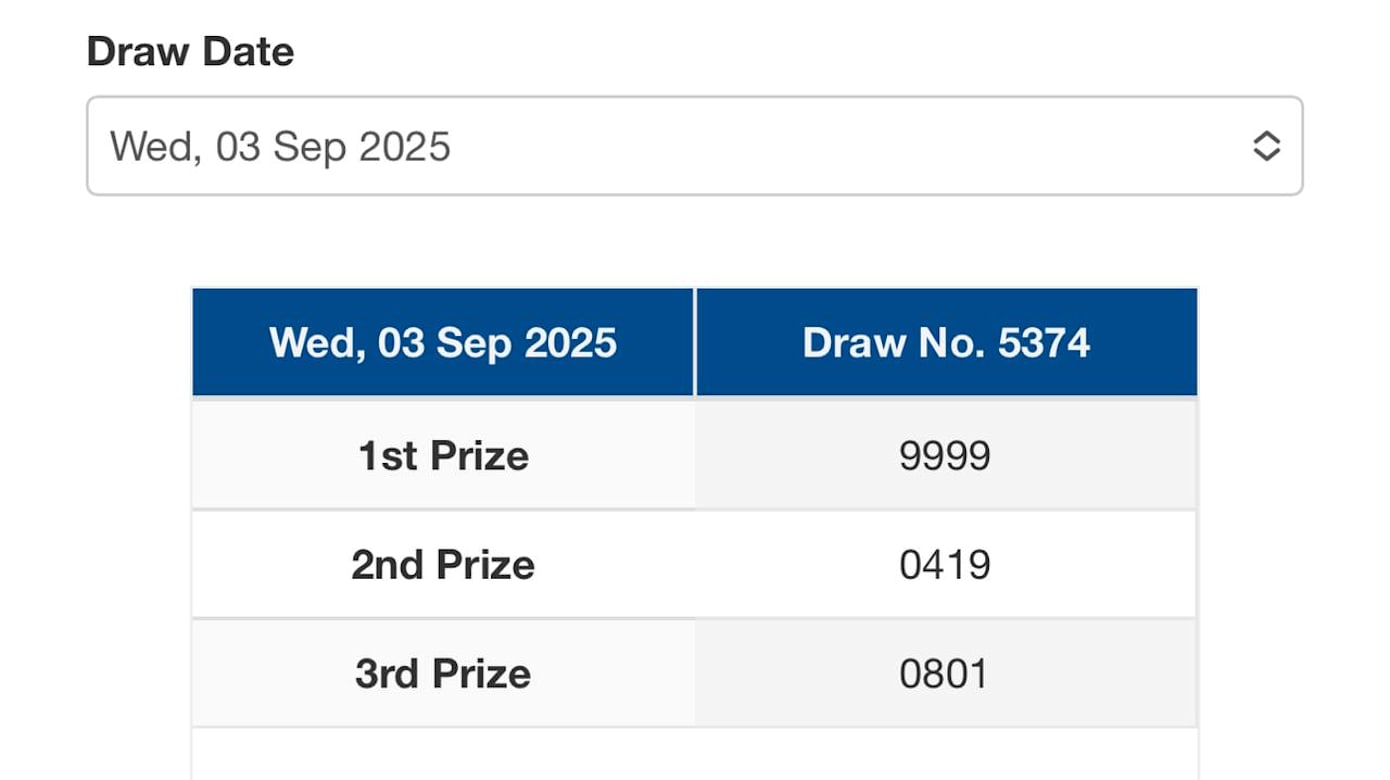
Task: Click the year '2025' in the date selector
Action: (405, 146)
